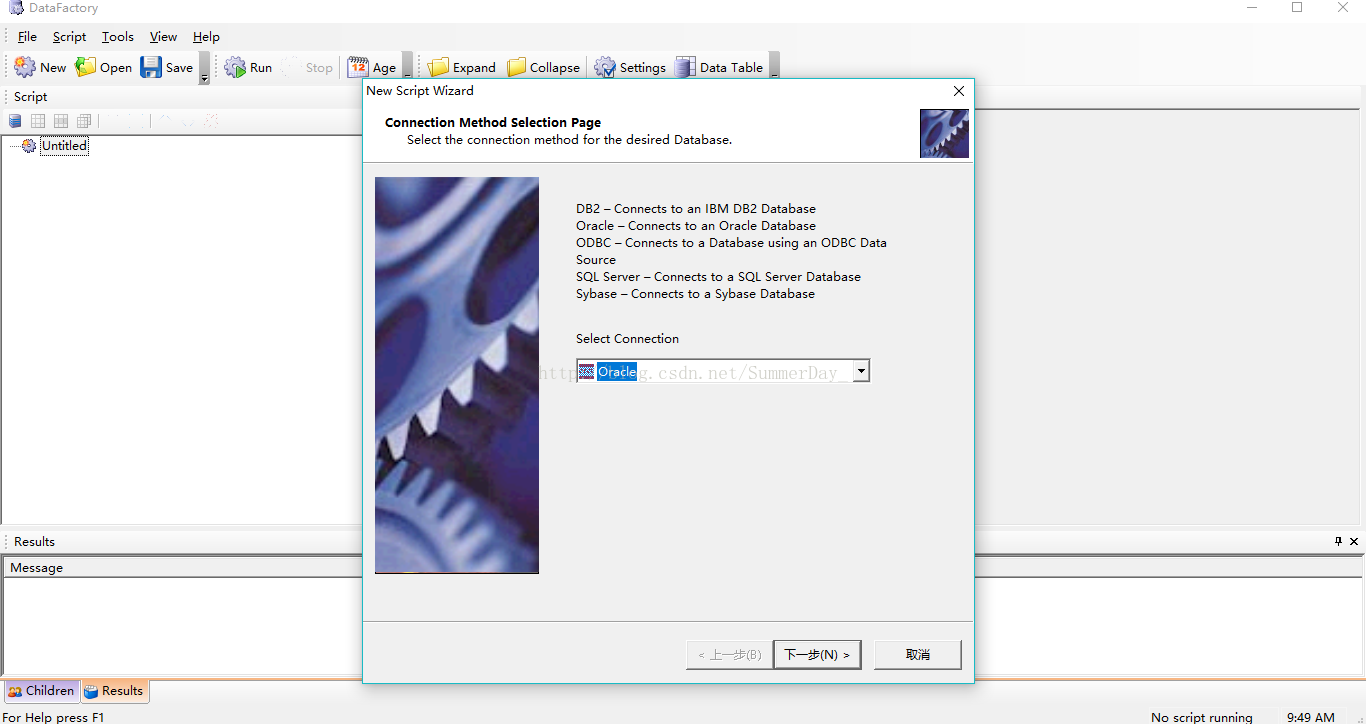
Task: Click 'For Help press F1' status text
Action: 53,717
